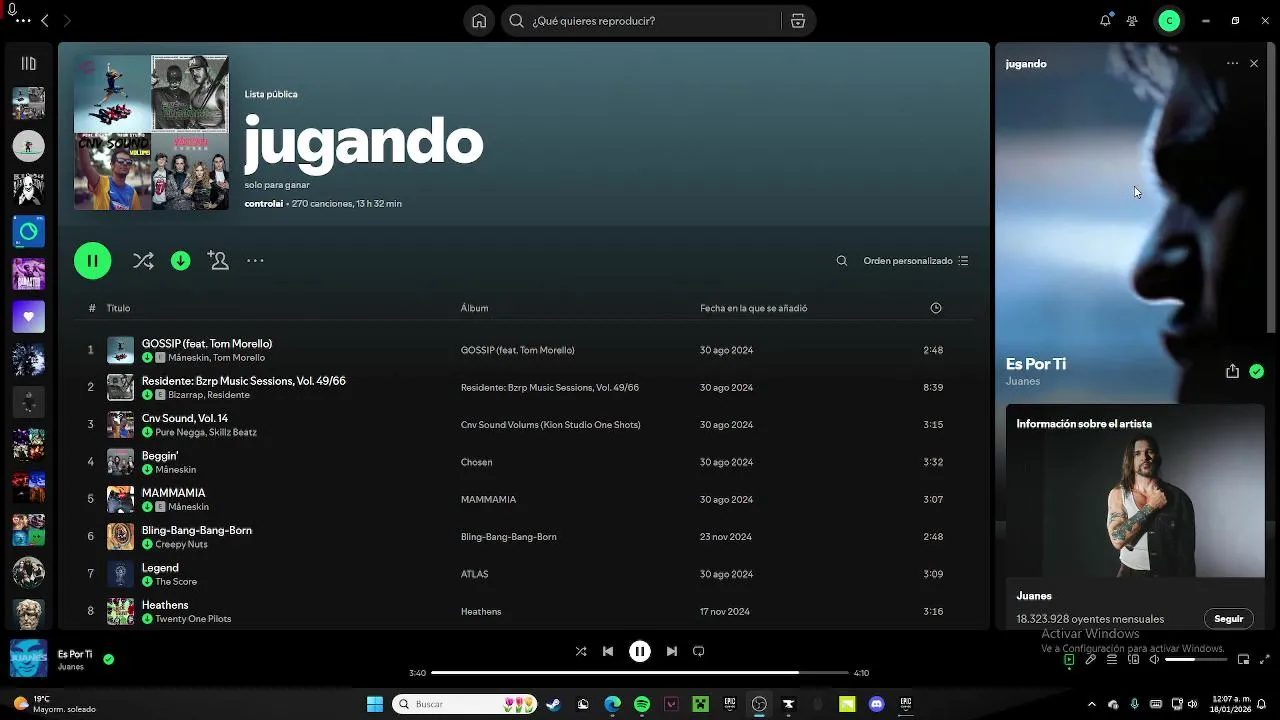Open Friend Activity icon
This screenshot has width=1280, height=720.
[1132, 21]
